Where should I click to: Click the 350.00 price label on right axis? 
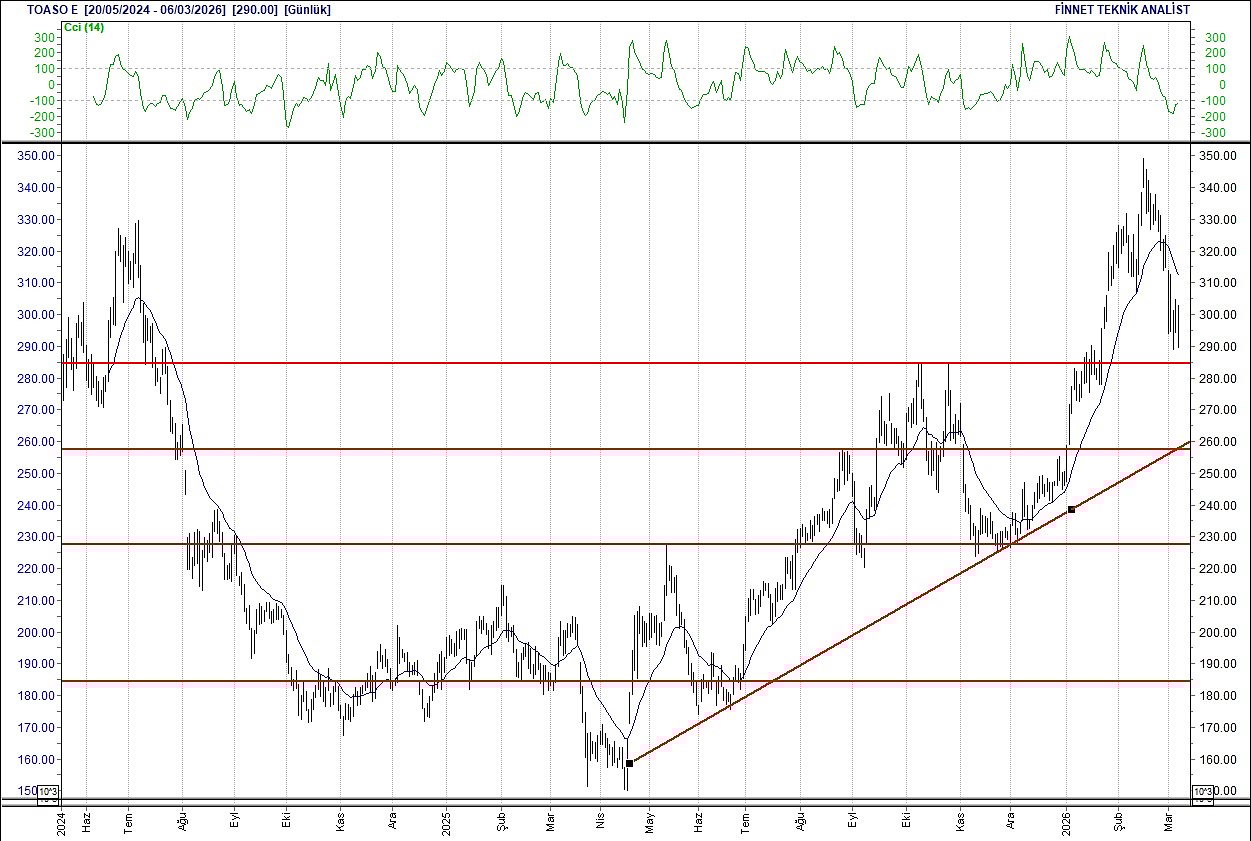(x=1218, y=155)
